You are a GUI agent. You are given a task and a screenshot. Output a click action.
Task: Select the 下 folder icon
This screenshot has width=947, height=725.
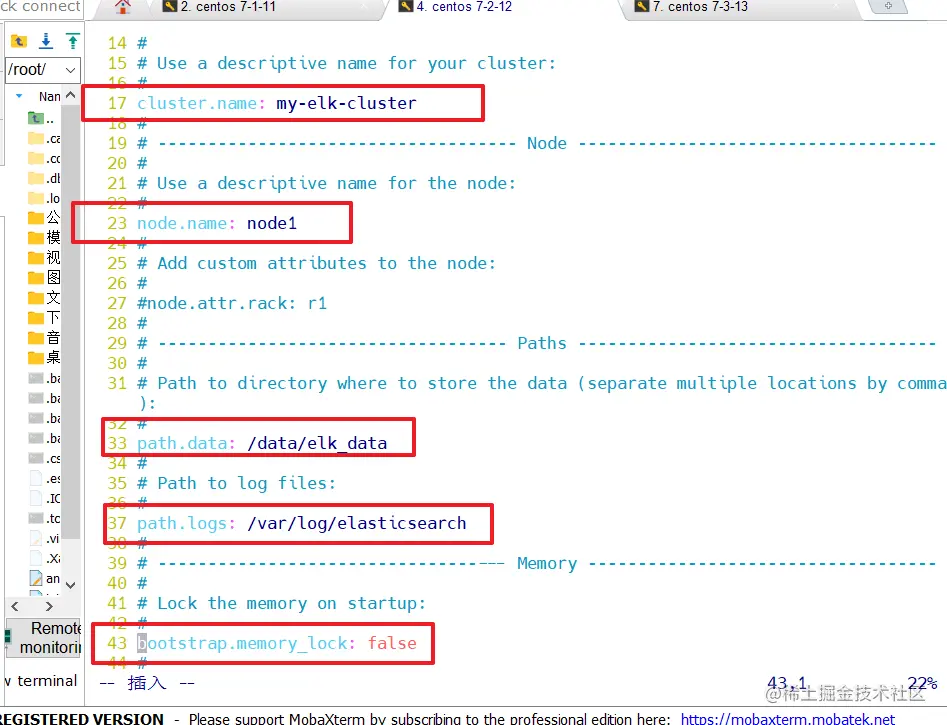[36, 318]
